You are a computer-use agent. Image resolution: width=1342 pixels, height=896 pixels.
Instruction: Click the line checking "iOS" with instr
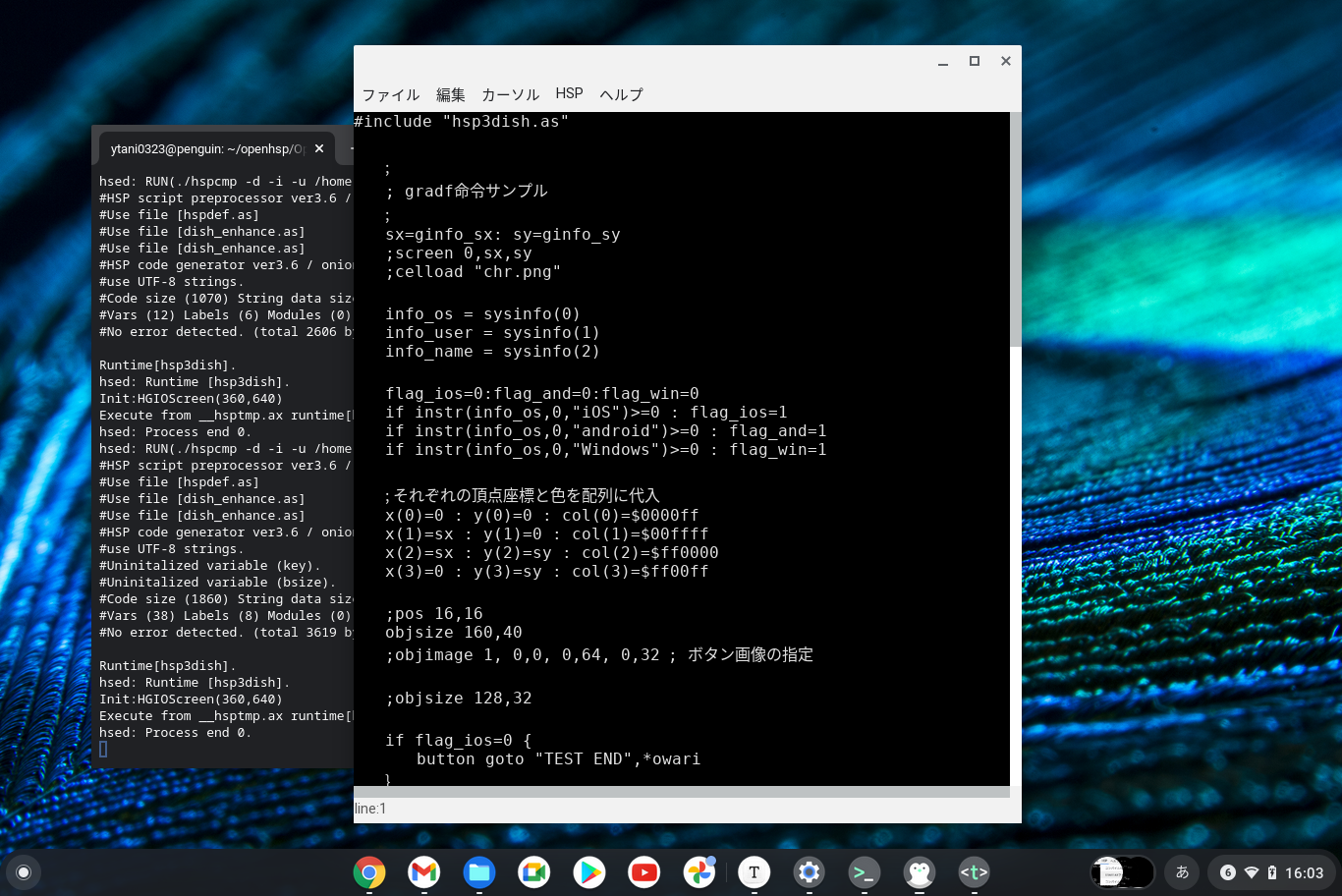[587, 413]
